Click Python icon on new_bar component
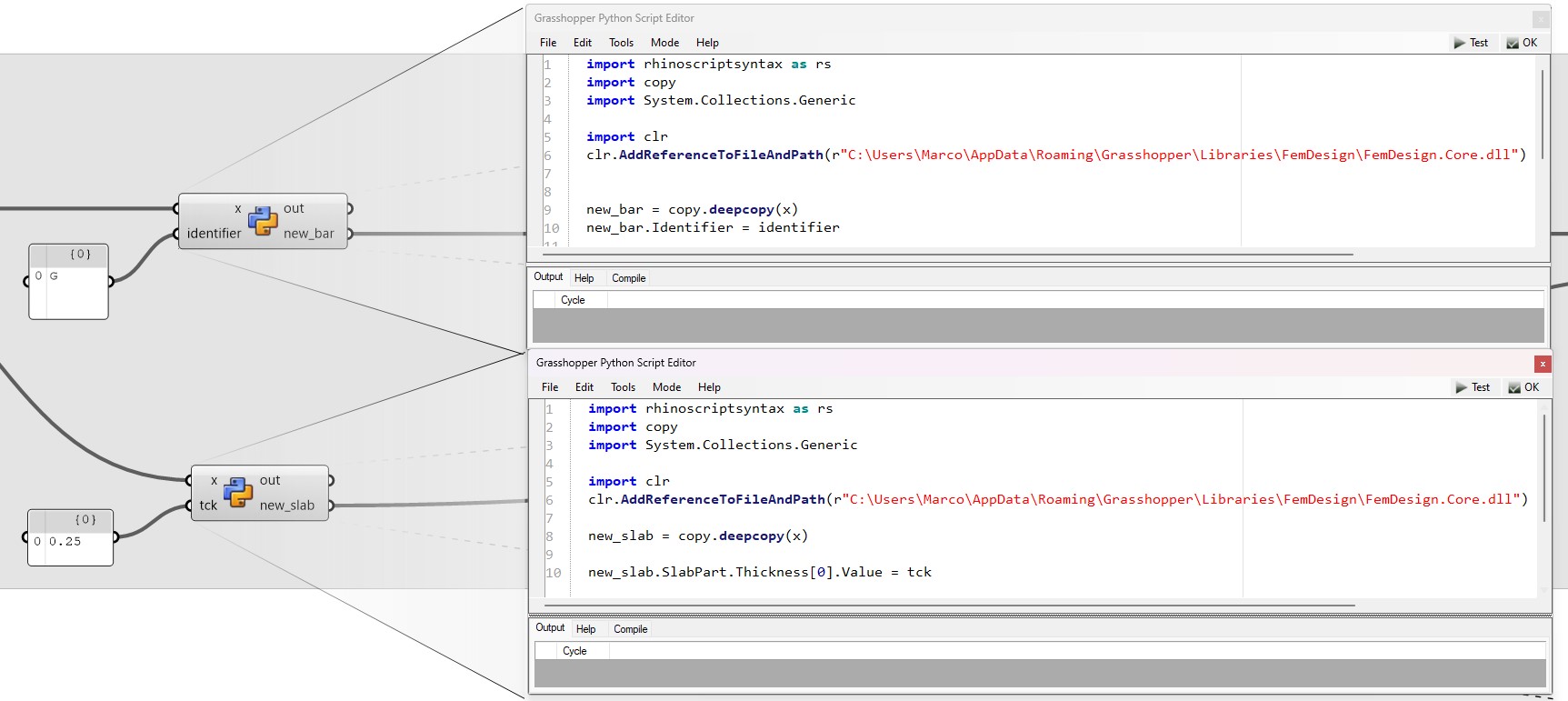 (263, 220)
